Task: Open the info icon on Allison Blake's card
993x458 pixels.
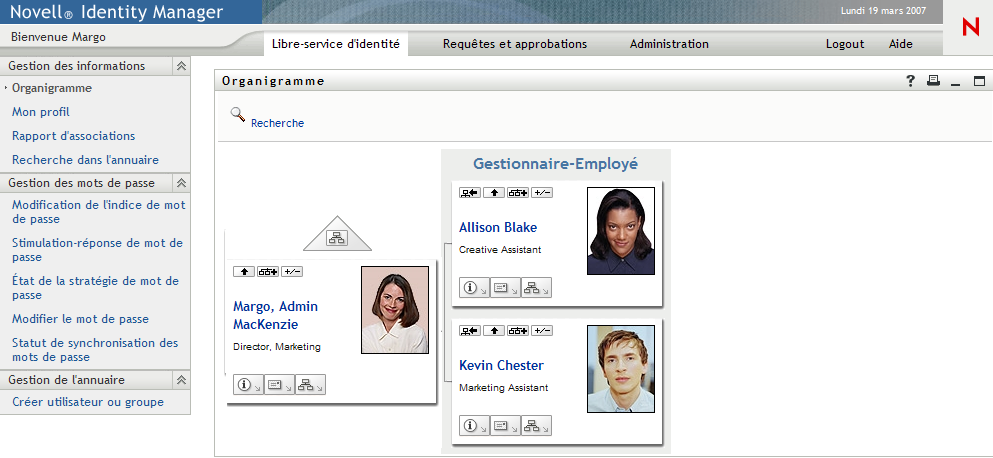Action: (474, 288)
